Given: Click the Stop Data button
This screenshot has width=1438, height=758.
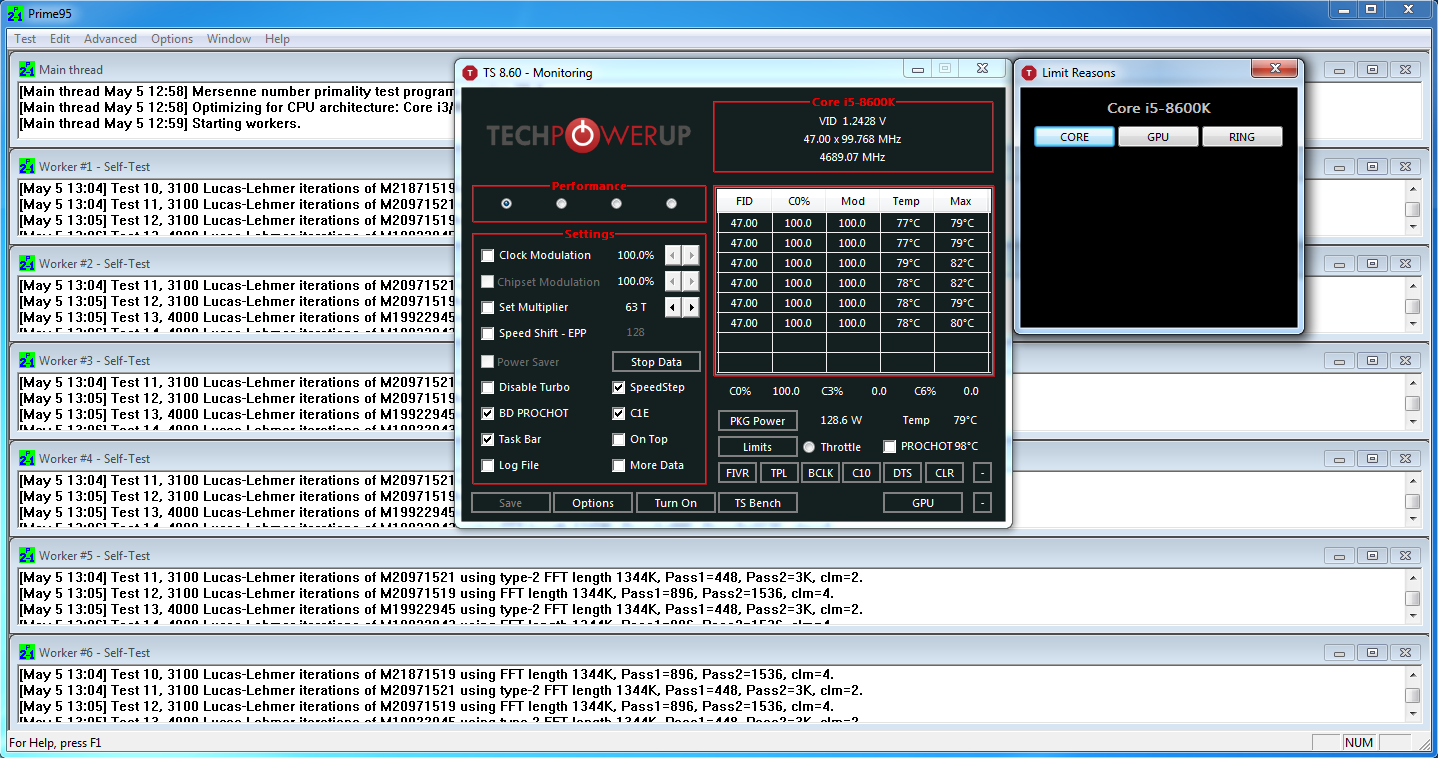Looking at the screenshot, I should click(x=656, y=362).
